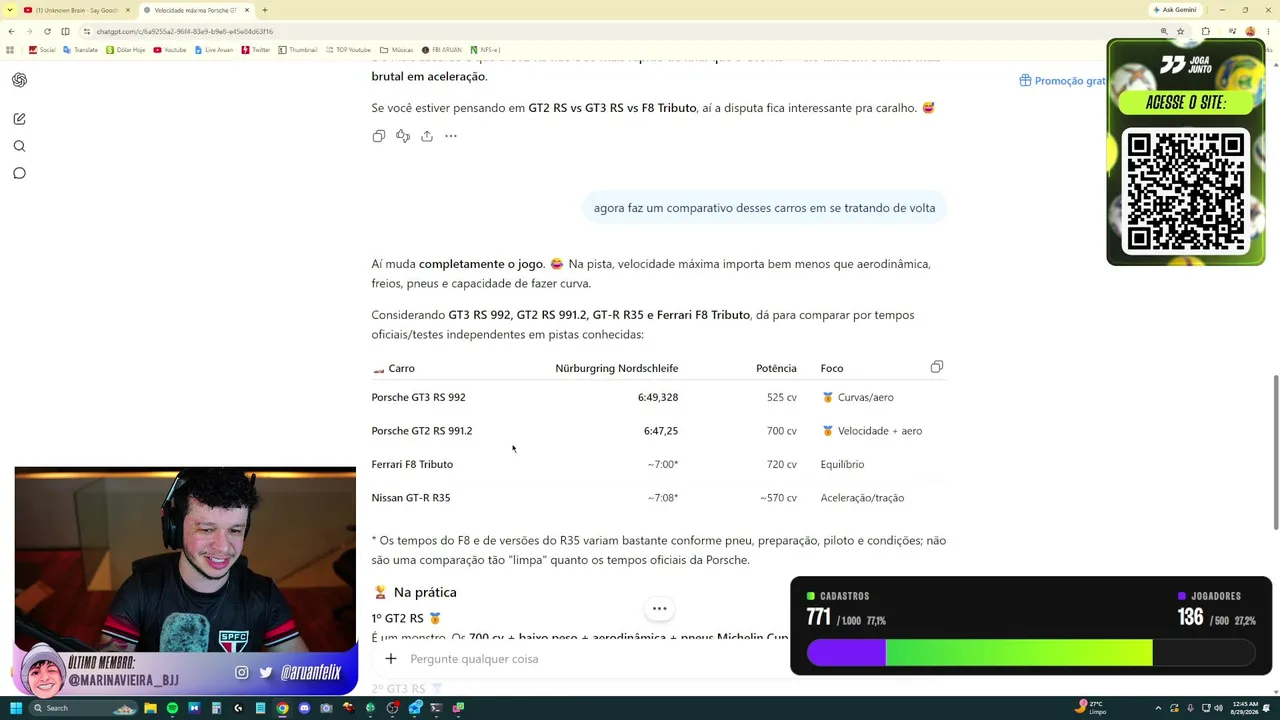Open the tab search dropdown

coord(10,10)
